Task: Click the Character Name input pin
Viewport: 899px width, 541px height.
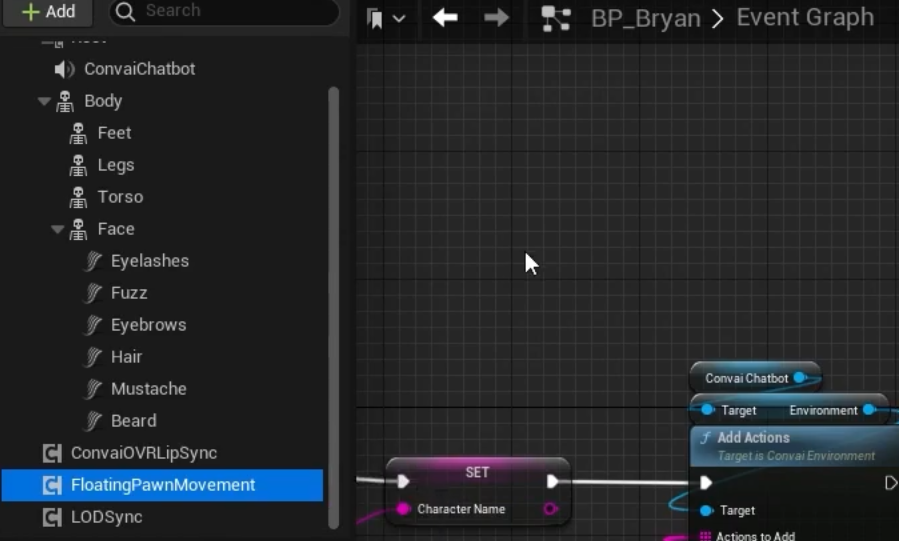Action: click(403, 509)
